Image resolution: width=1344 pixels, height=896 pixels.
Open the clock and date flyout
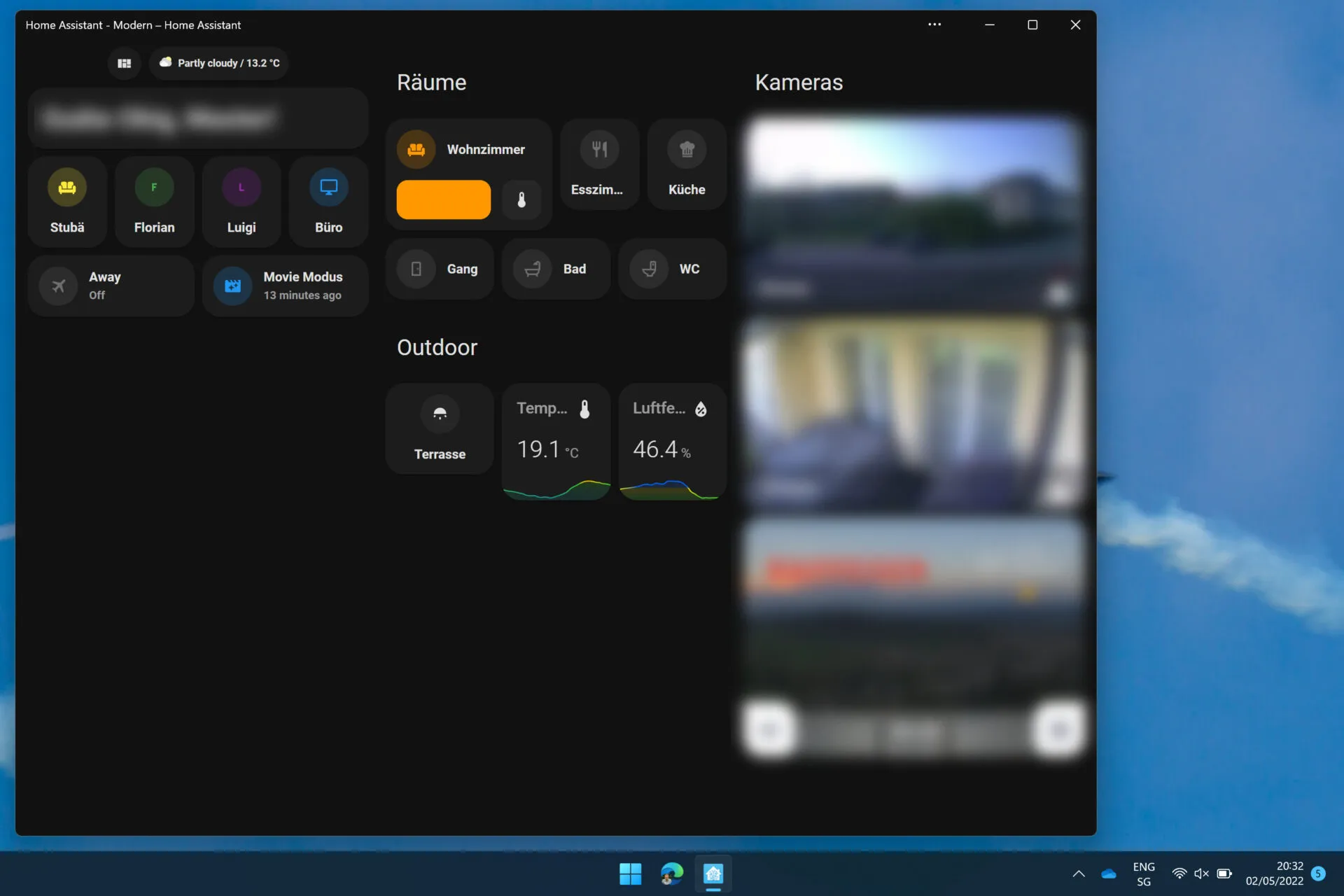(1274, 874)
